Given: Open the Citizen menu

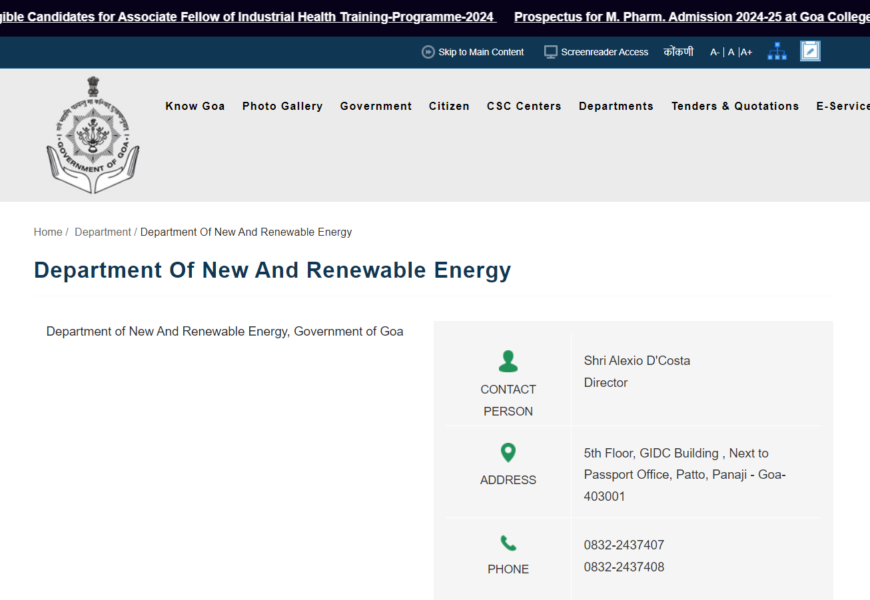Looking at the screenshot, I should pyautogui.click(x=449, y=106).
